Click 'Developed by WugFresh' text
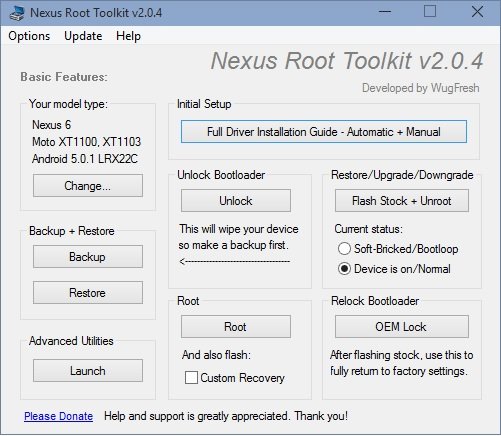Viewport: 501px width, 436px height. (421, 88)
